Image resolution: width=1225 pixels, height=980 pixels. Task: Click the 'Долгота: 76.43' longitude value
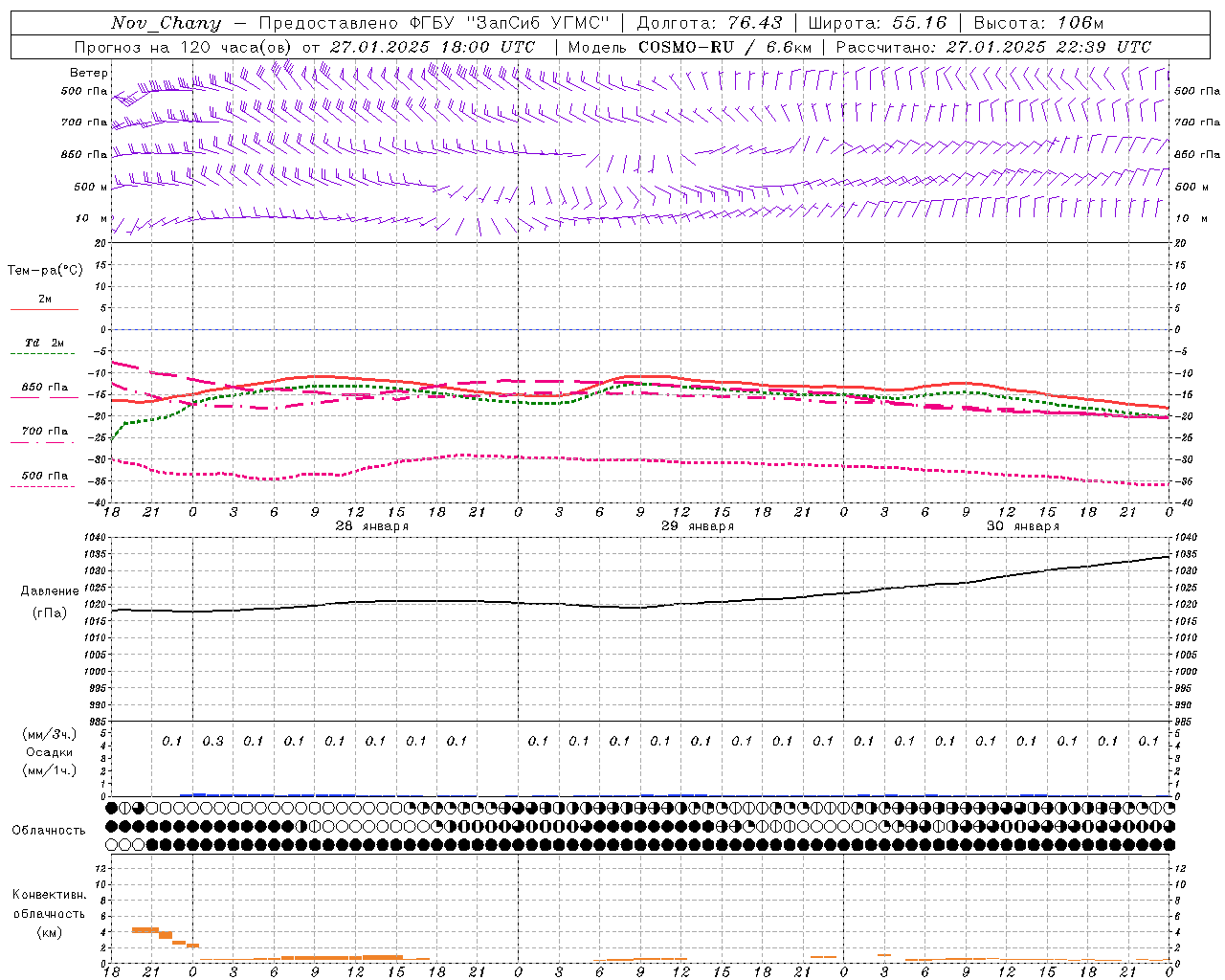click(x=709, y=23)
